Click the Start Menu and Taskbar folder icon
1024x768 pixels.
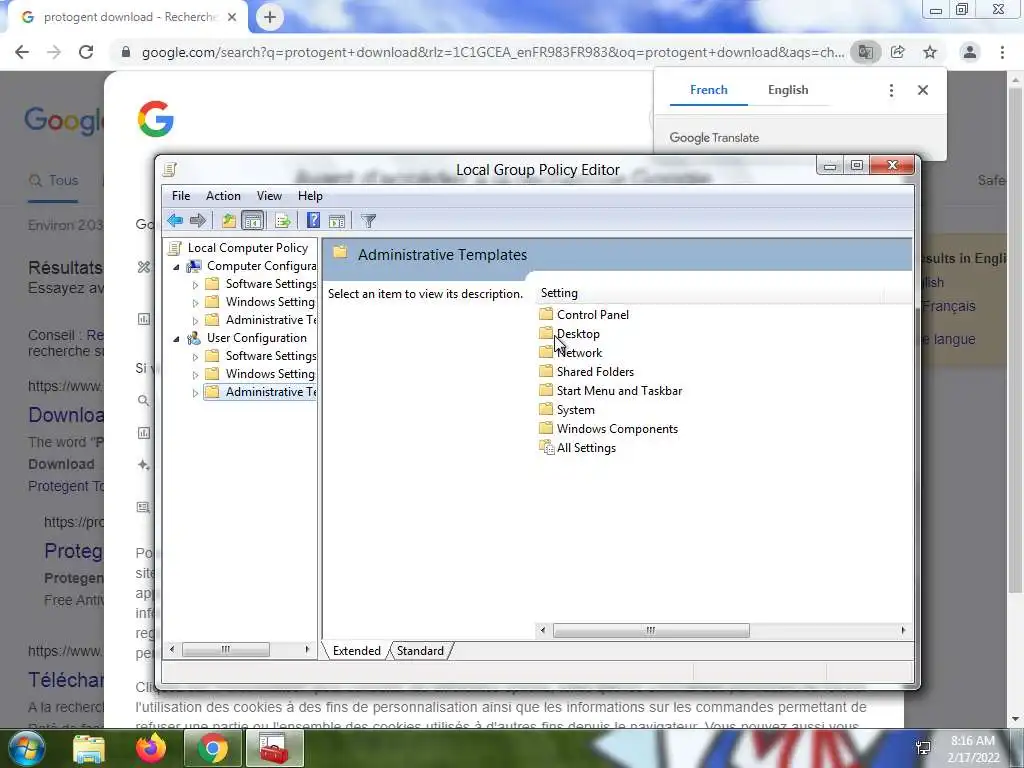pyautogui.click(x=546, y=390)
